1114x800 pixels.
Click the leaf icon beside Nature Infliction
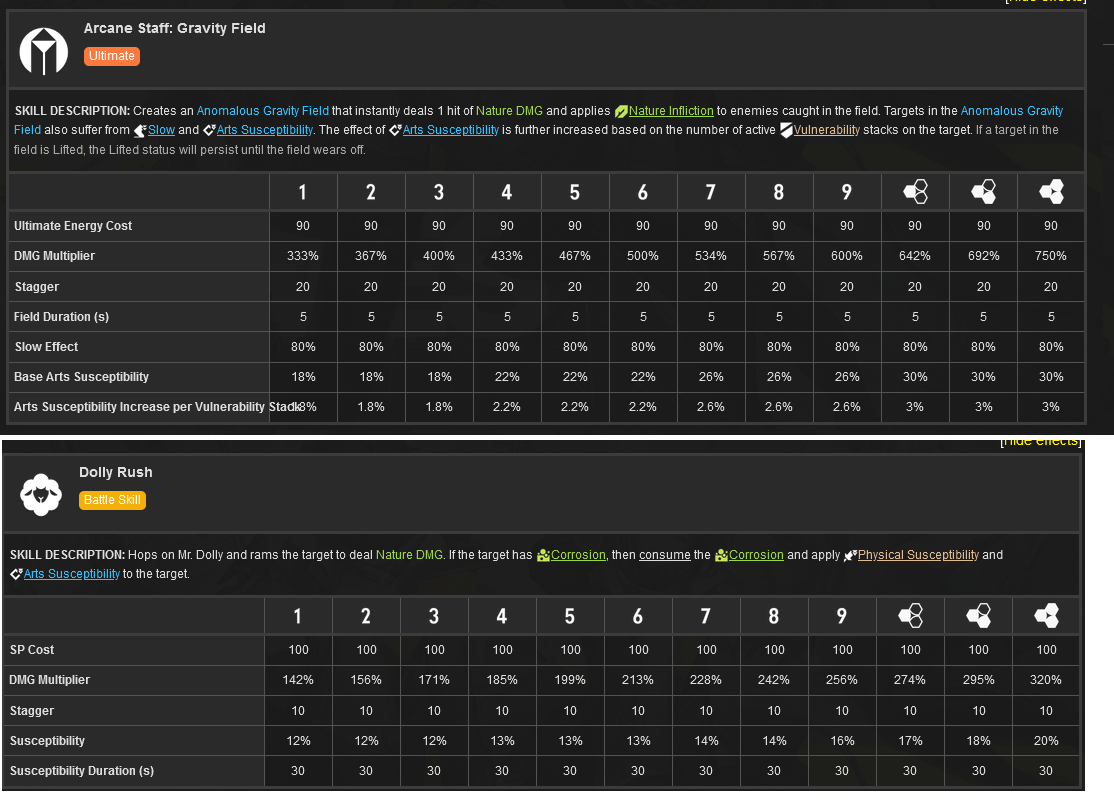click(x=621, y=112)
